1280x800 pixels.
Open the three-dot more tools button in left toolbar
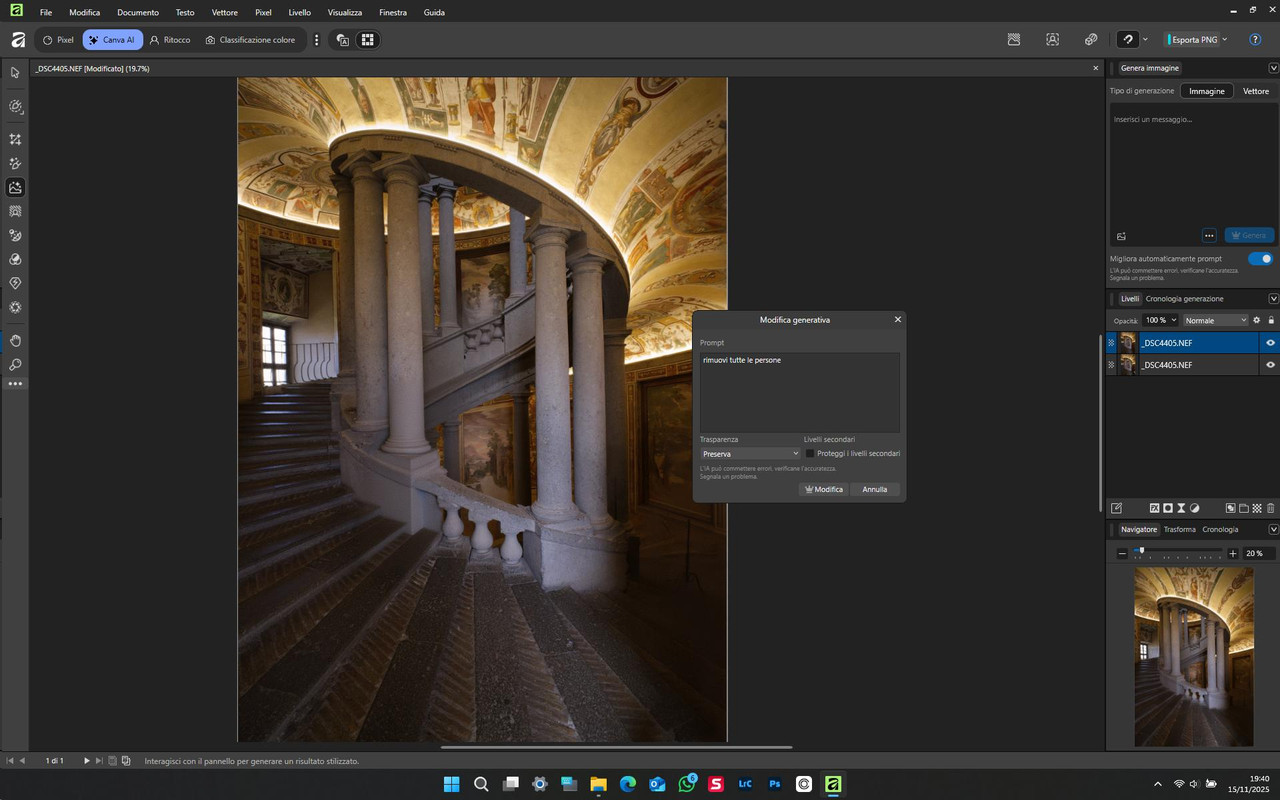[x=15, y=384]
